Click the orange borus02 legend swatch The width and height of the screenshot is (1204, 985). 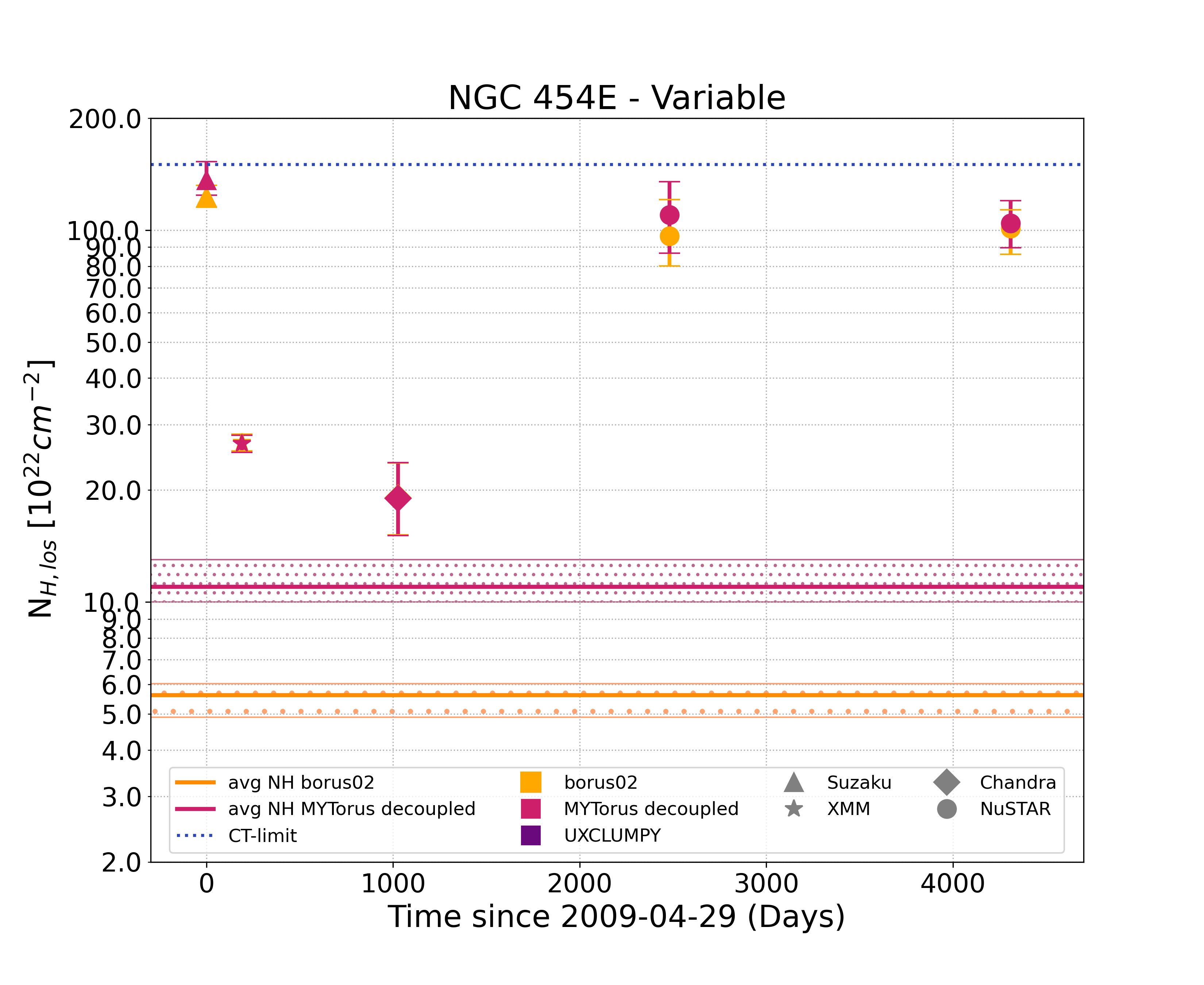[530, 783]
